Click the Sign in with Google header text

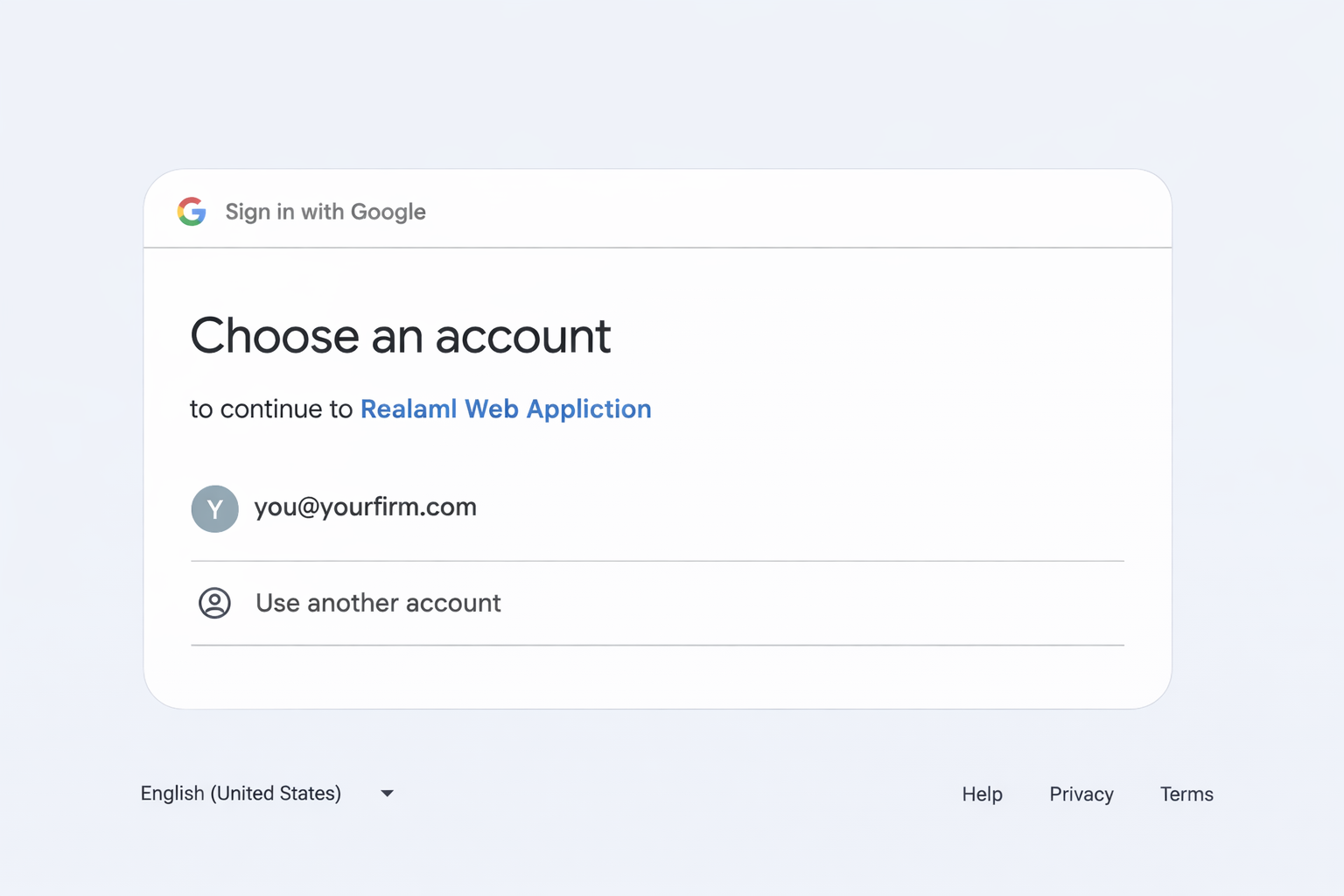(325, 212)
